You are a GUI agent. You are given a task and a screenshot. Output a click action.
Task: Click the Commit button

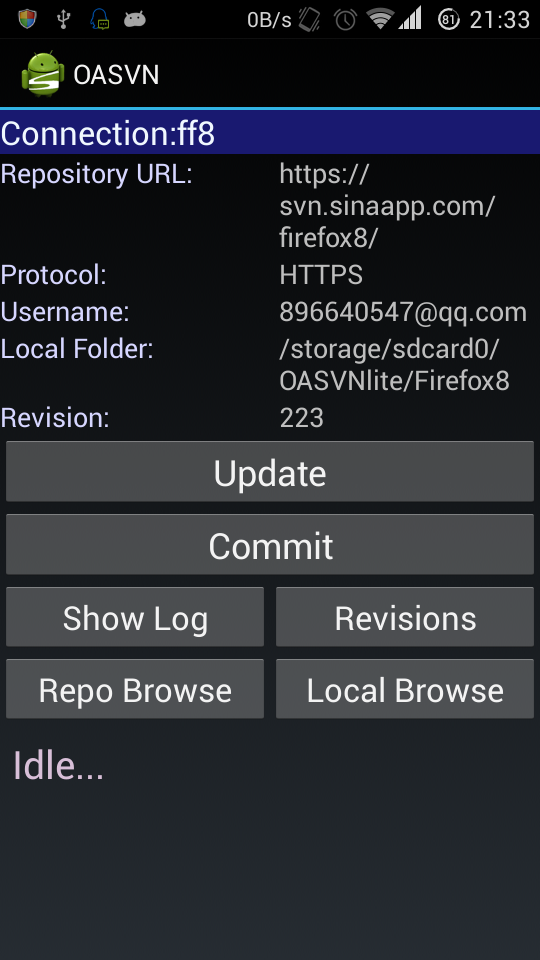coord(270,544)
